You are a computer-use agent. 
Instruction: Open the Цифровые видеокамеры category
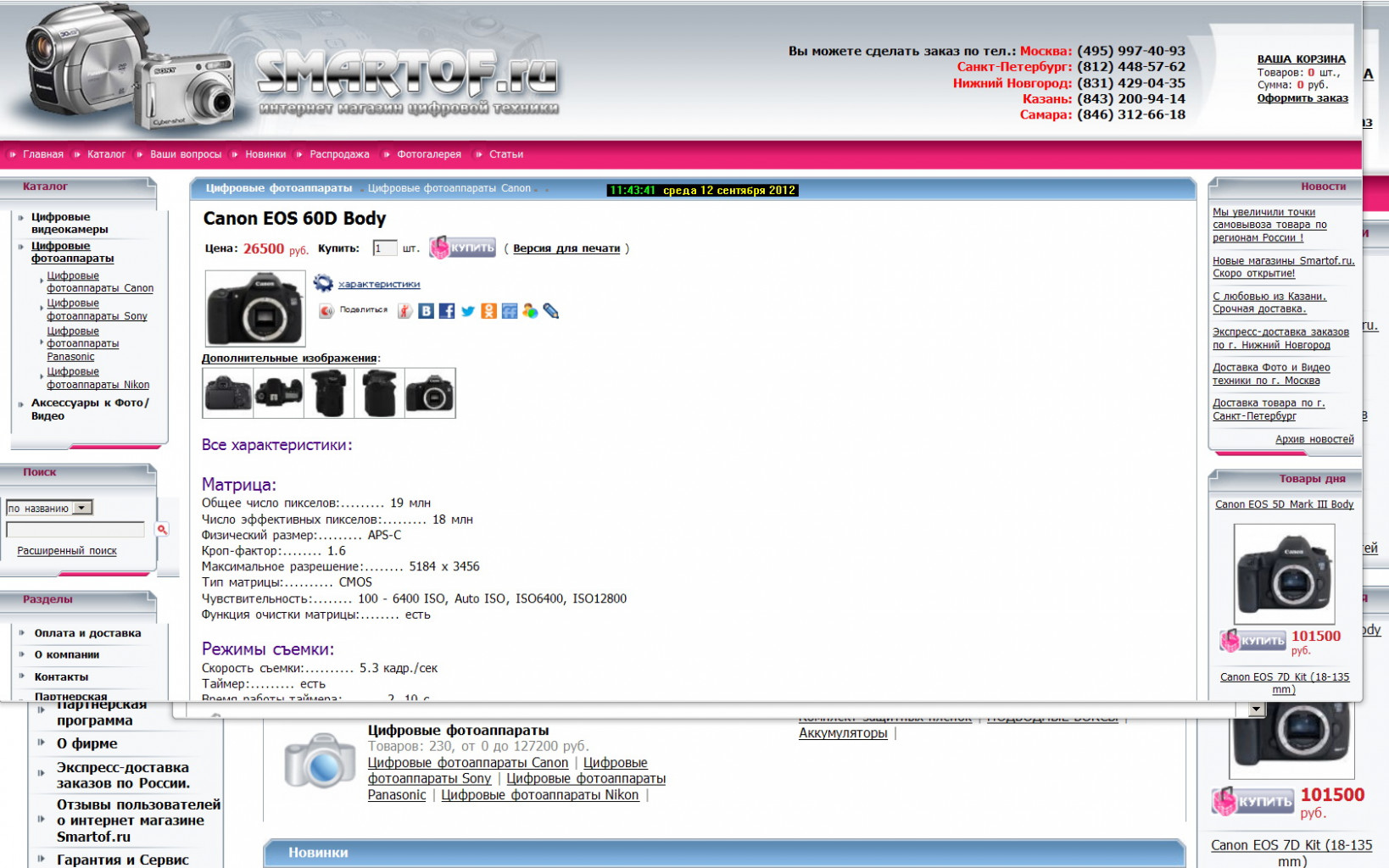coord(70,223)
